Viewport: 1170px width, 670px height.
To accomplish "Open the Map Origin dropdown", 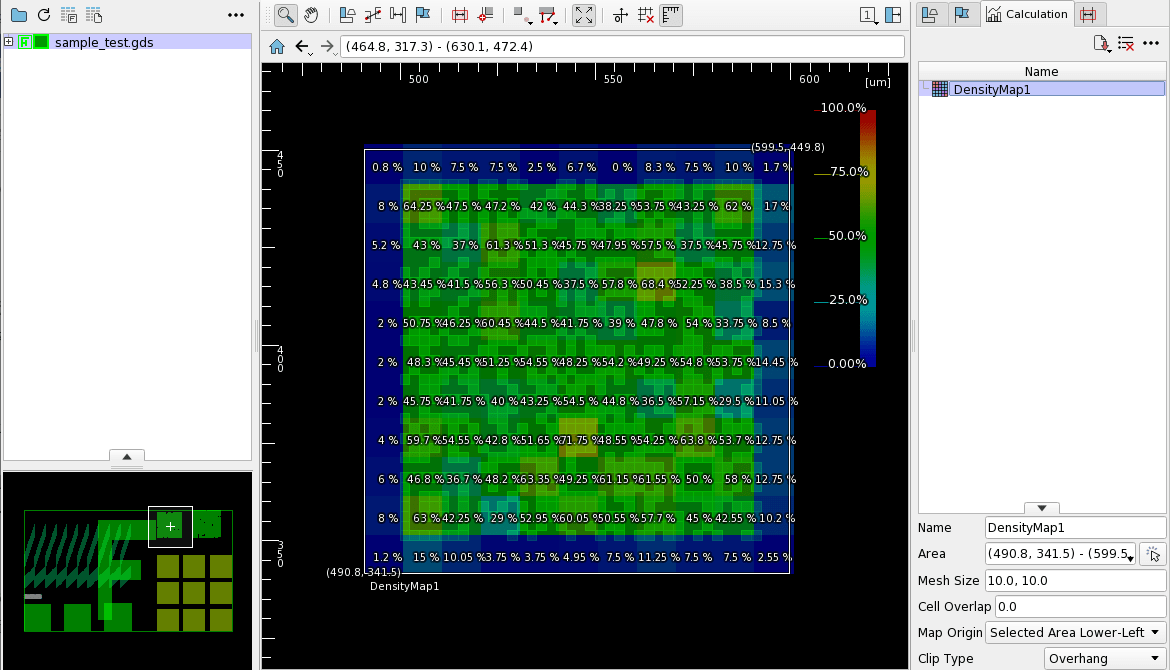I will 1075,633.
